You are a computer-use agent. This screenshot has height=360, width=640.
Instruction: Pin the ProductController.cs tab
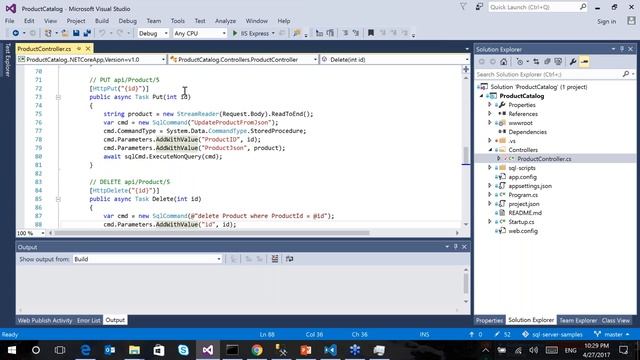pos(79,49)
